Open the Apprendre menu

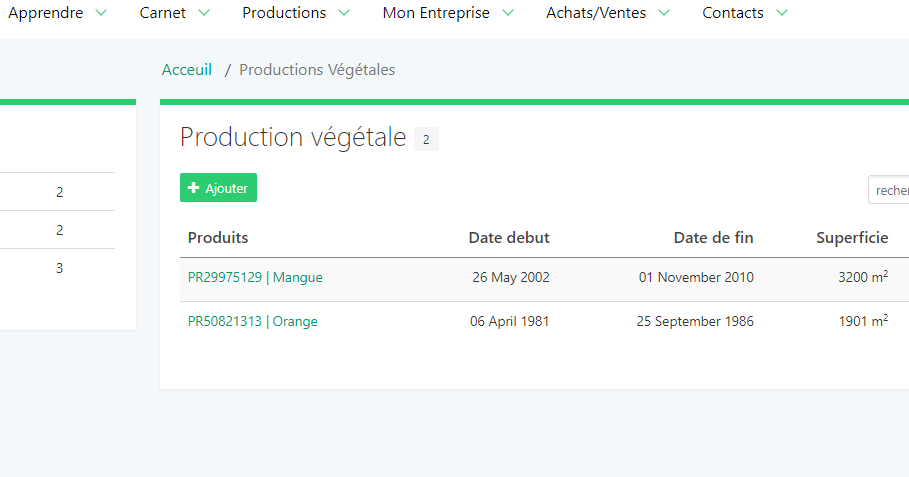click(x=46, y=13)
